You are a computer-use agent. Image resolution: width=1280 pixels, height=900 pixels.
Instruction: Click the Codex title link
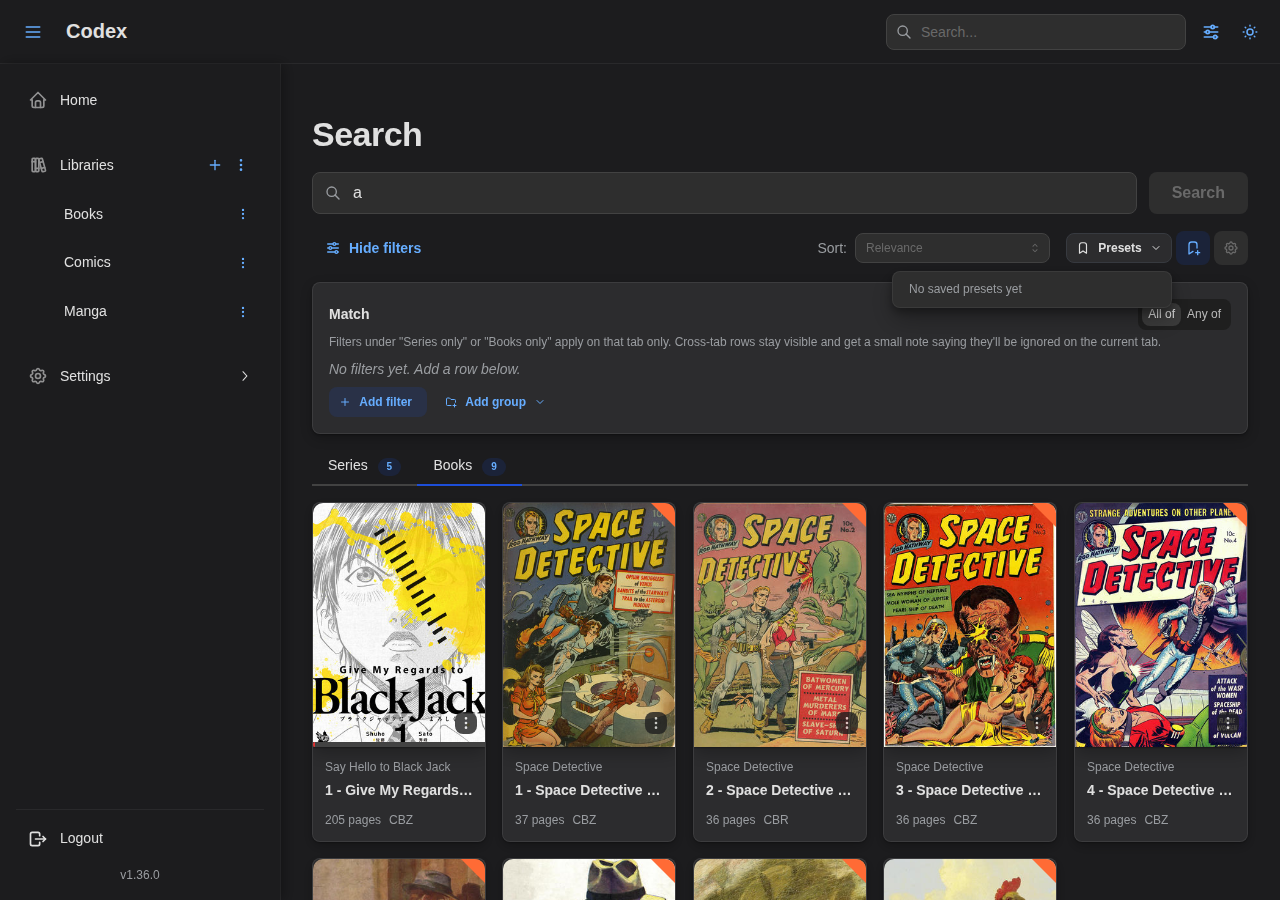(x=96, y=31)
